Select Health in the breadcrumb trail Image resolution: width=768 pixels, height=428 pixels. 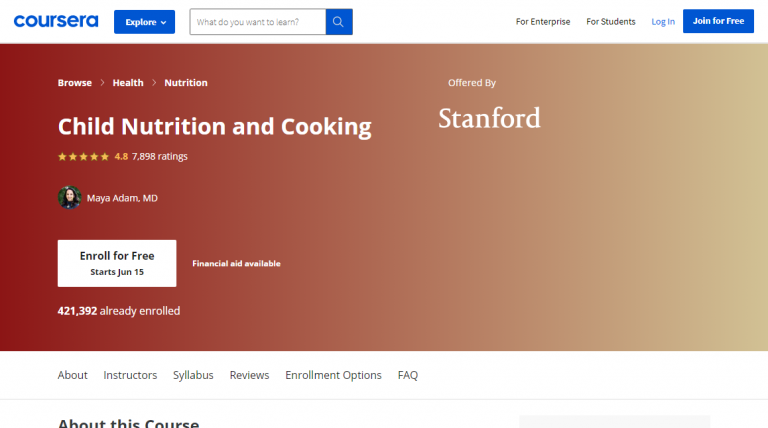128,83
